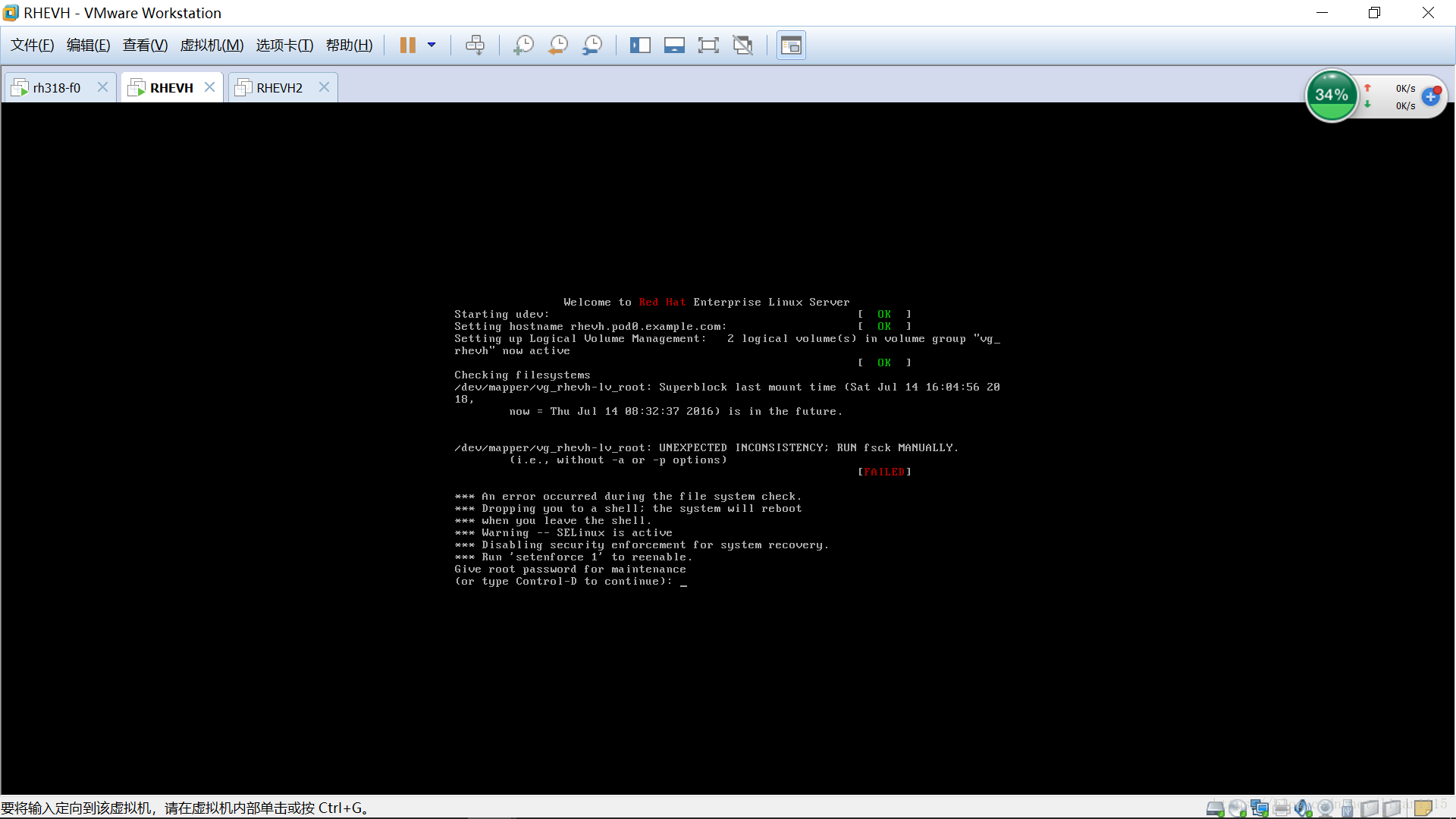
Task: Select the RHEVH tab
Action: [171, 88]
